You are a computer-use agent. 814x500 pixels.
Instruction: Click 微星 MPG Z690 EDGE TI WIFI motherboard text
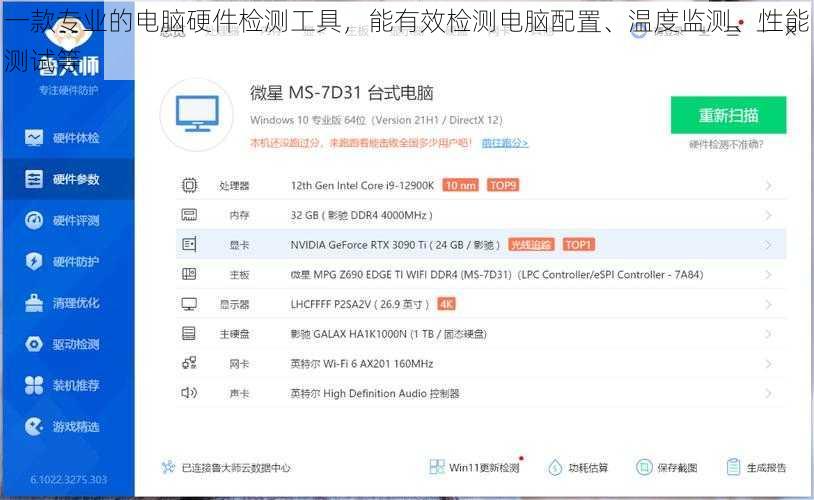(x=497, y=275)
